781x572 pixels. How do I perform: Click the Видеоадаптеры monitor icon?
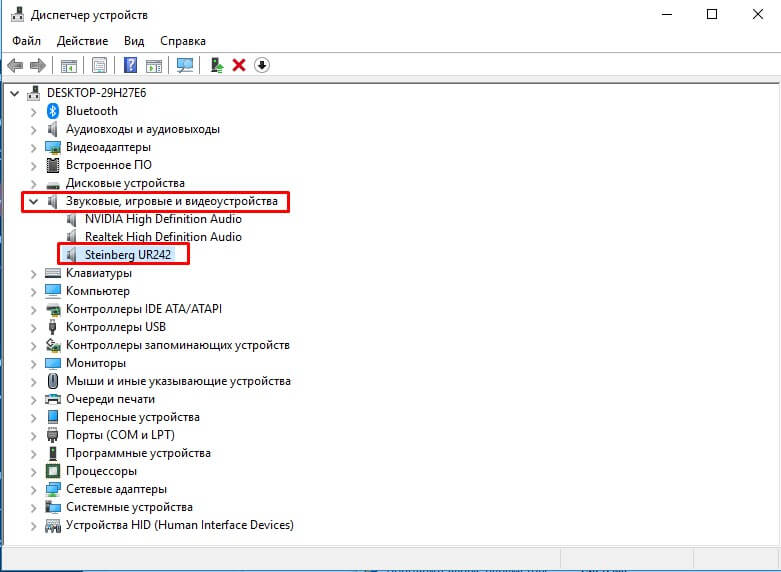coord(53,147)
